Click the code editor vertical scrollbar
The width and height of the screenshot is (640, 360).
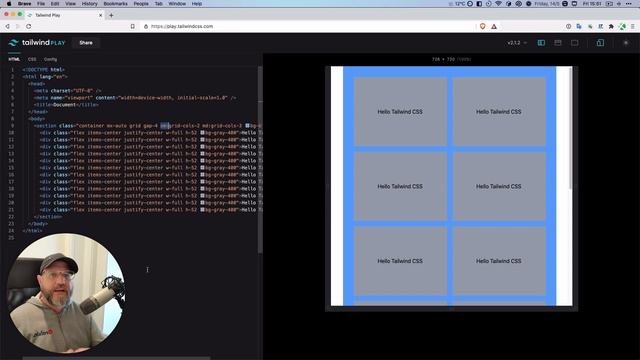(x=260, y=159)
